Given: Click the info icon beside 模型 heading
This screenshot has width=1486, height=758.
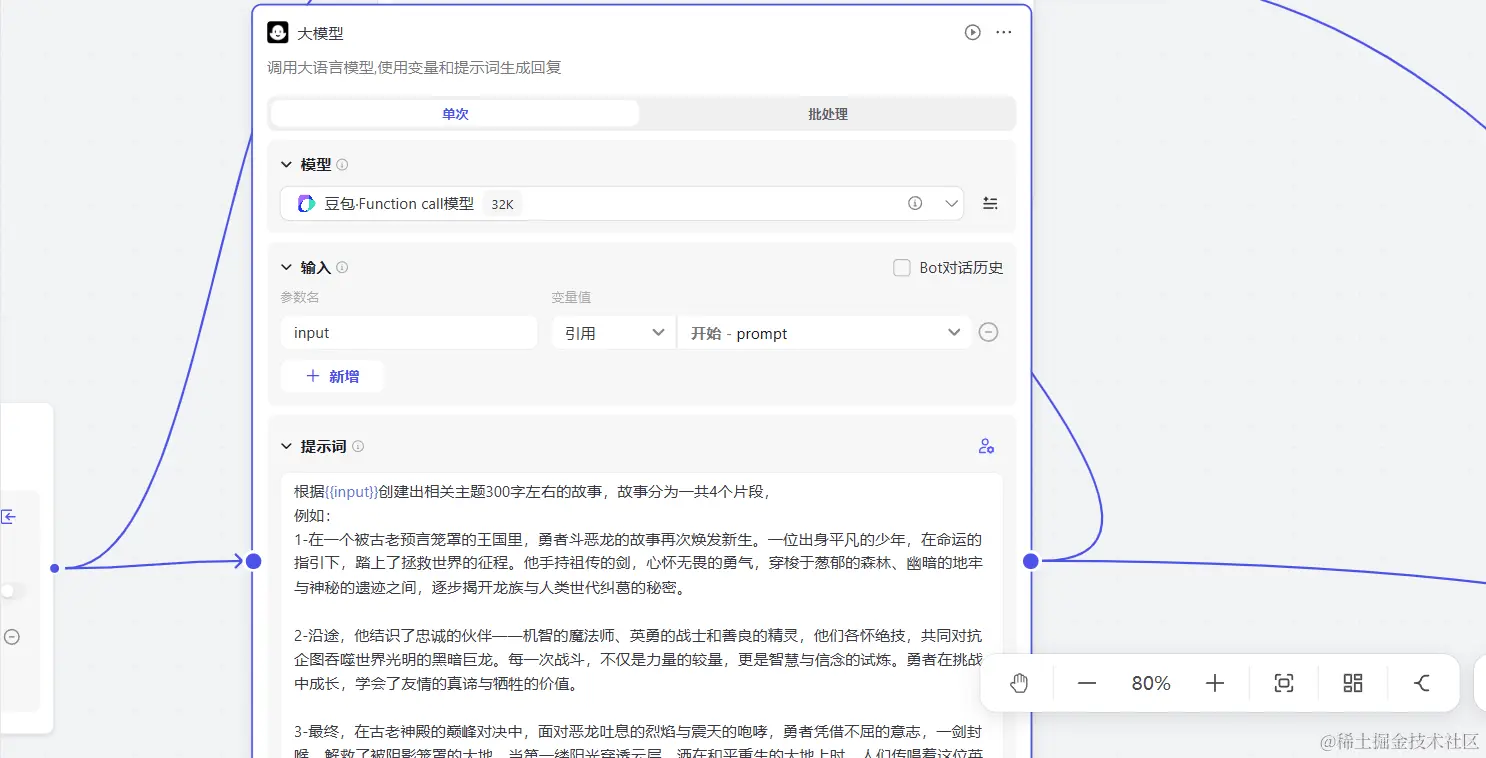Looking at the screenshot, I should (342, 165).
